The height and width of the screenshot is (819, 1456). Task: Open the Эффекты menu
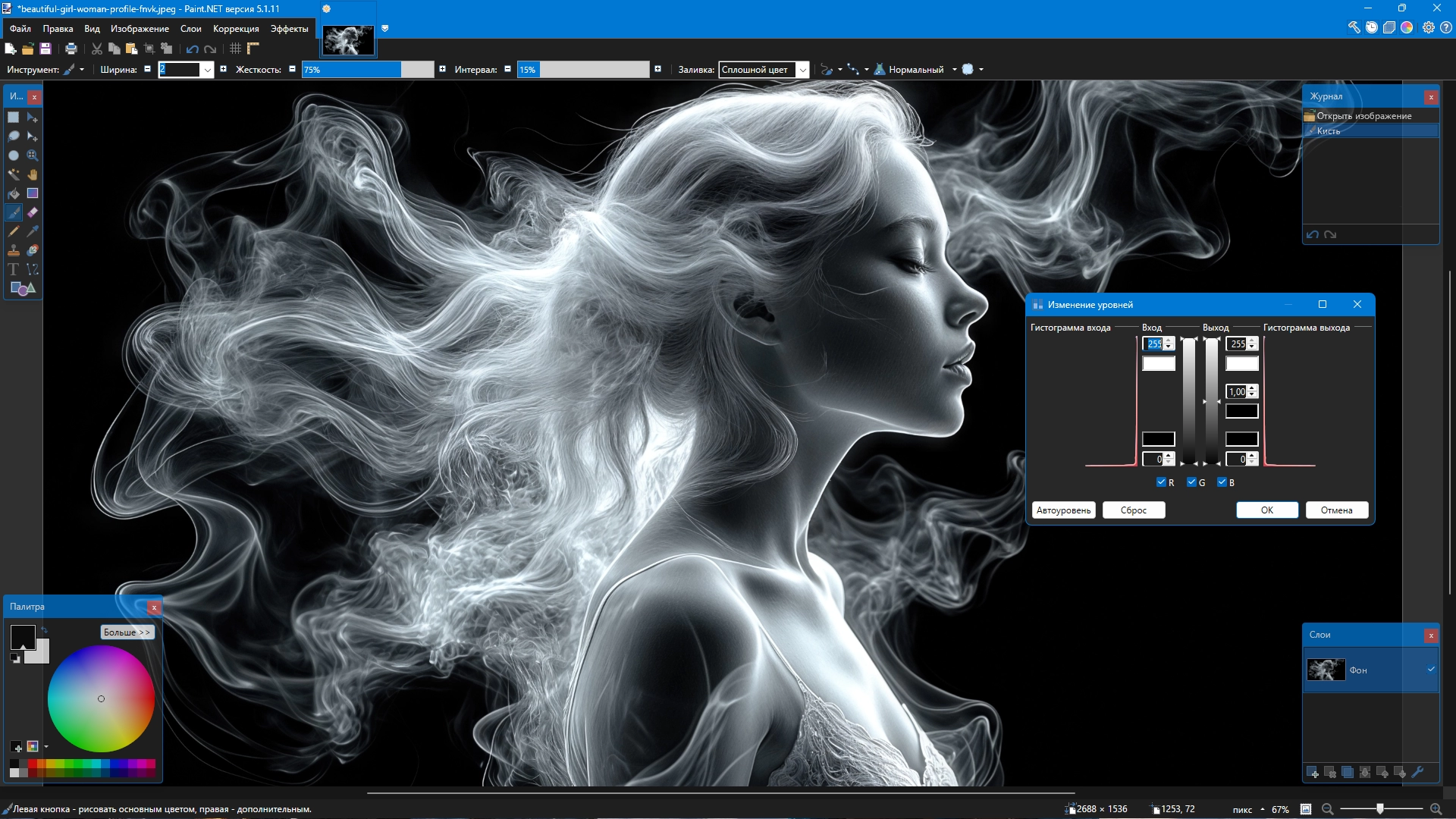pyautogui.click(x=289, y=29)
